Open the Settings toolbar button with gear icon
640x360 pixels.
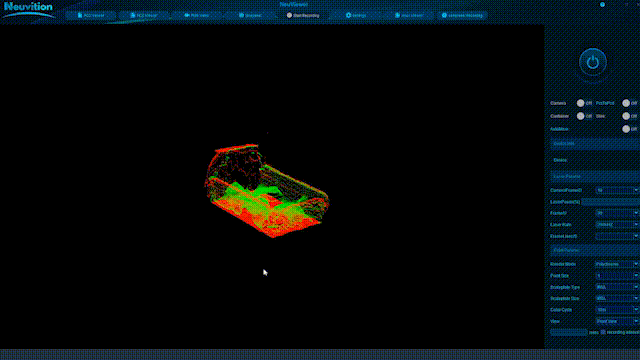356,16
